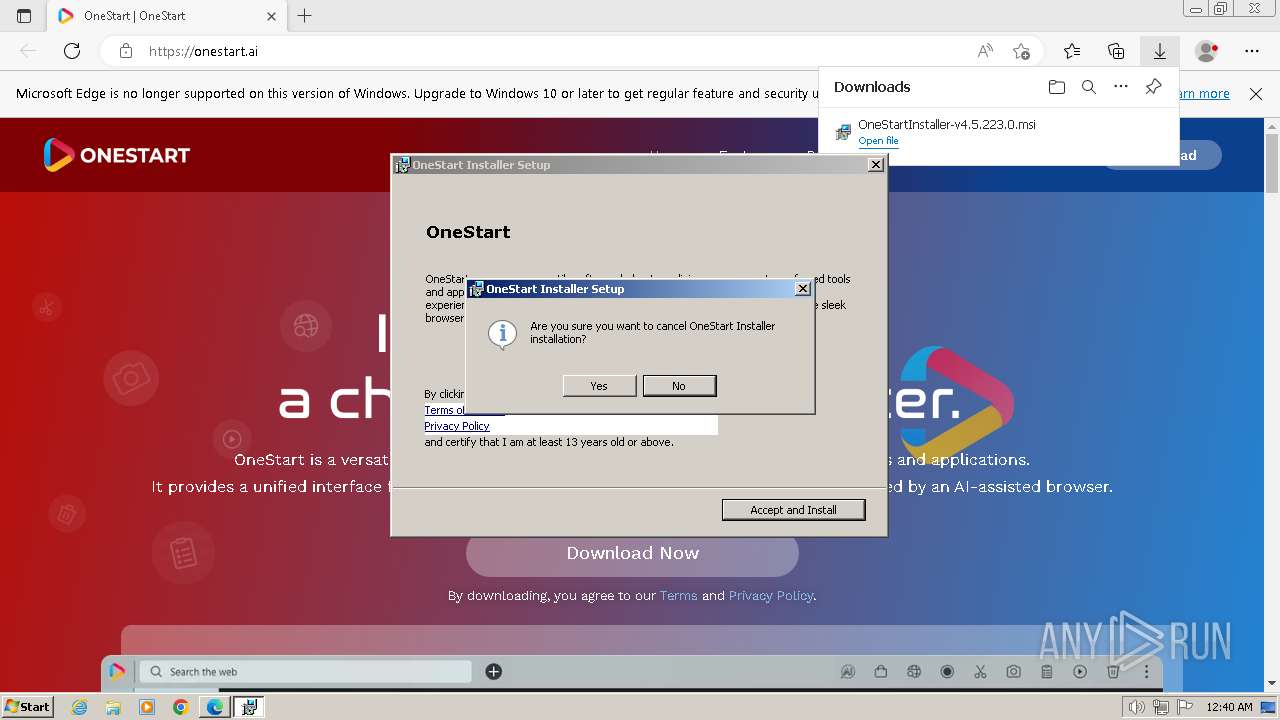
Task: Click the volume icon in system tray
Action: click(x=1136, y=707)
